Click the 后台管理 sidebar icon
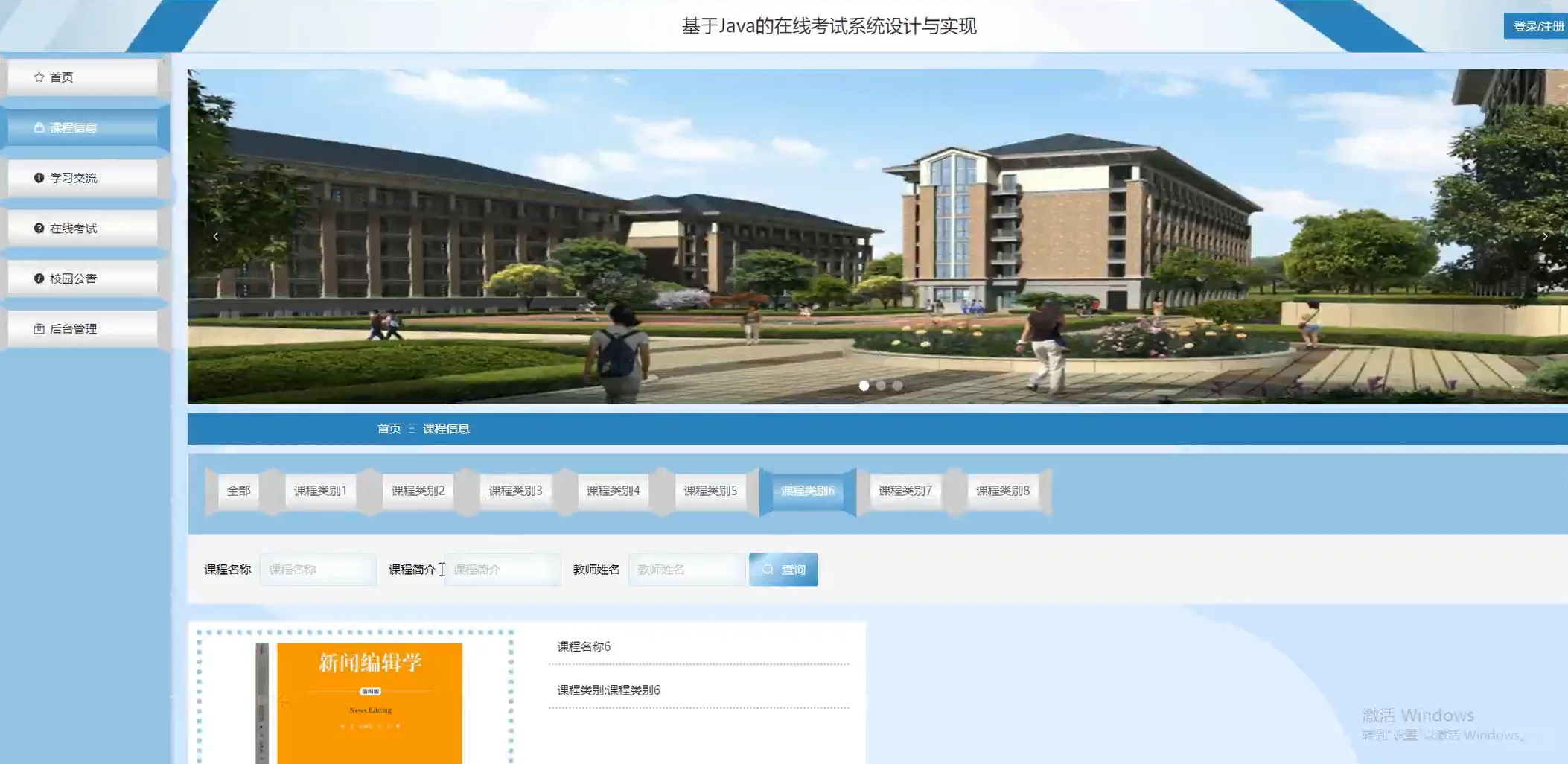This screenshot has height=764, width=1568. tap(38, 328)
